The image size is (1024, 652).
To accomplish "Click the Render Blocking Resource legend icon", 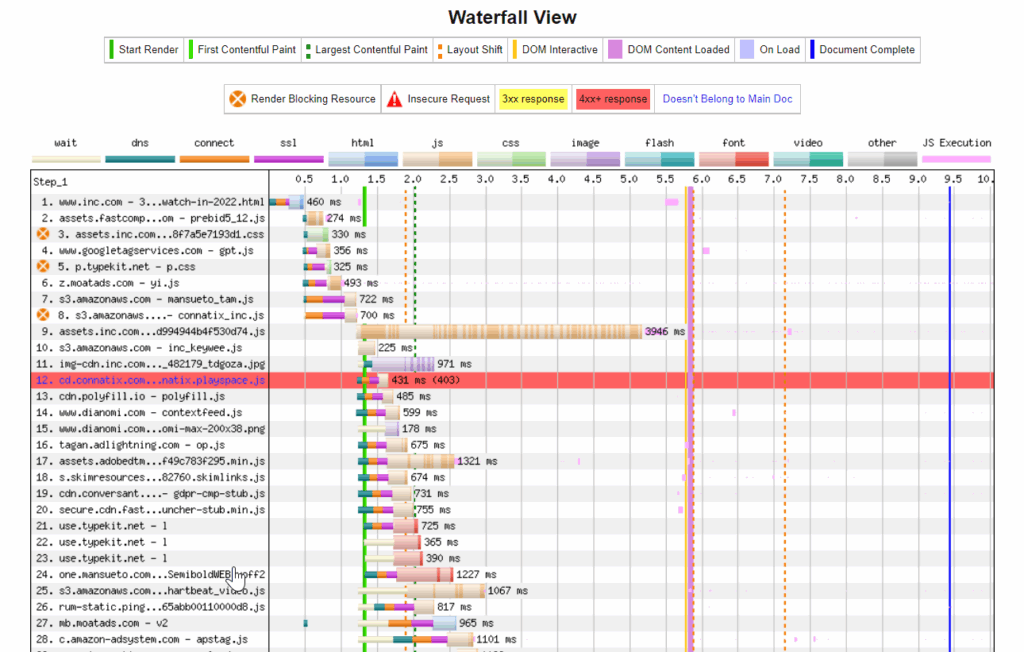I will click(x=237, y=99).
